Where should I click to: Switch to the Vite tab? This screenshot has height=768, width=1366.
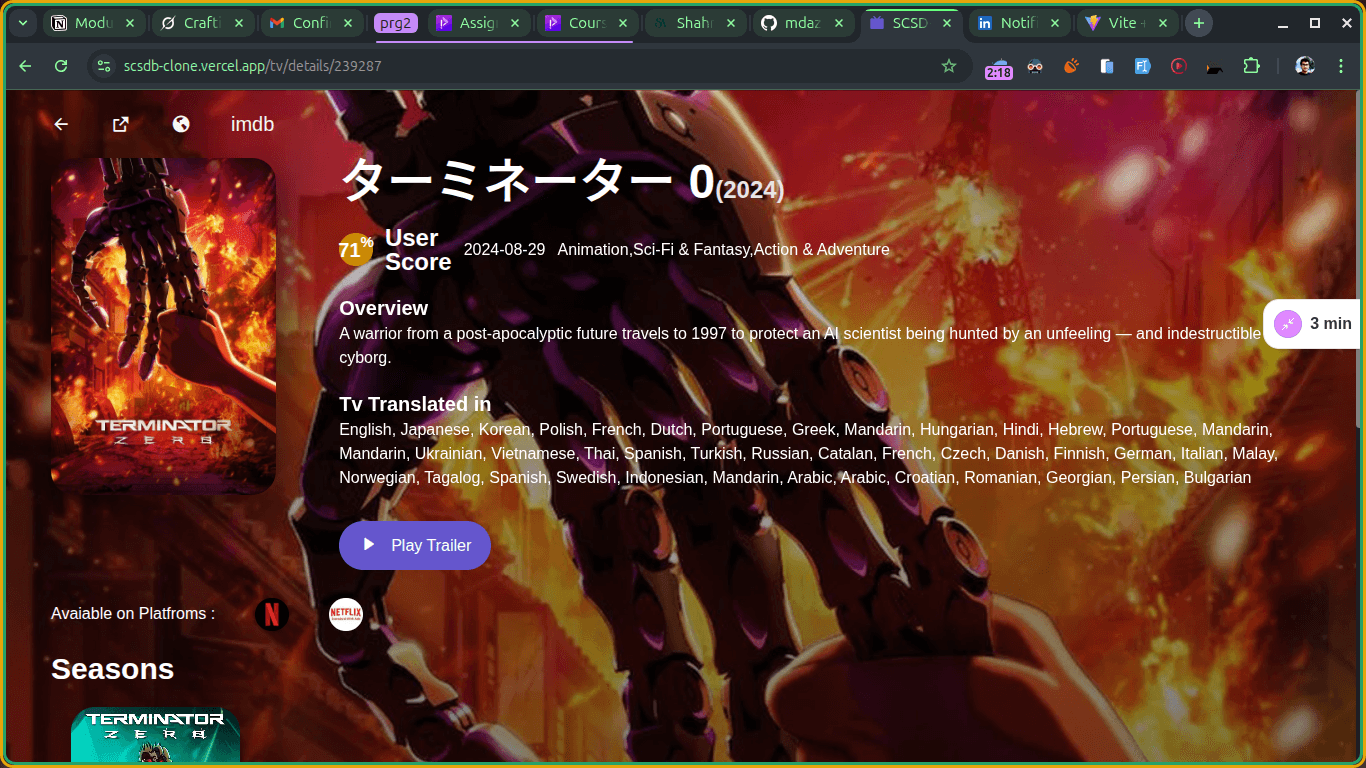[1128, 23]
